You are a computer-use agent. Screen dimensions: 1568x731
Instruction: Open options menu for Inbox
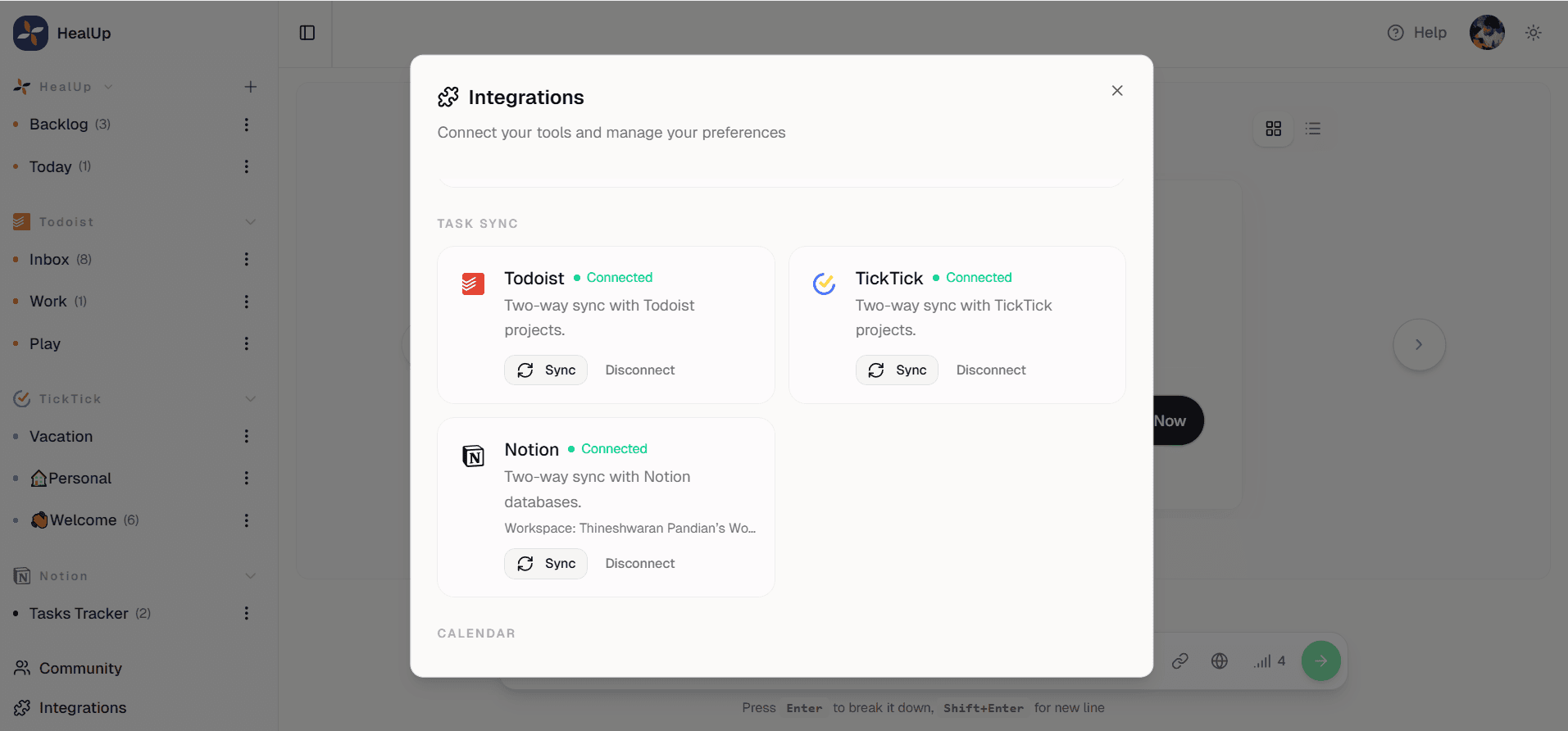[246, 259]
